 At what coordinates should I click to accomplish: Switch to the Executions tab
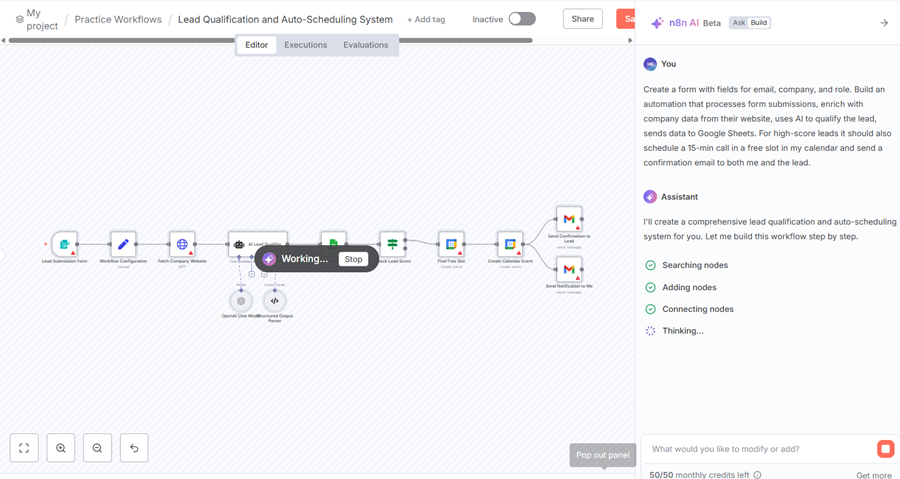coord(305,45)
